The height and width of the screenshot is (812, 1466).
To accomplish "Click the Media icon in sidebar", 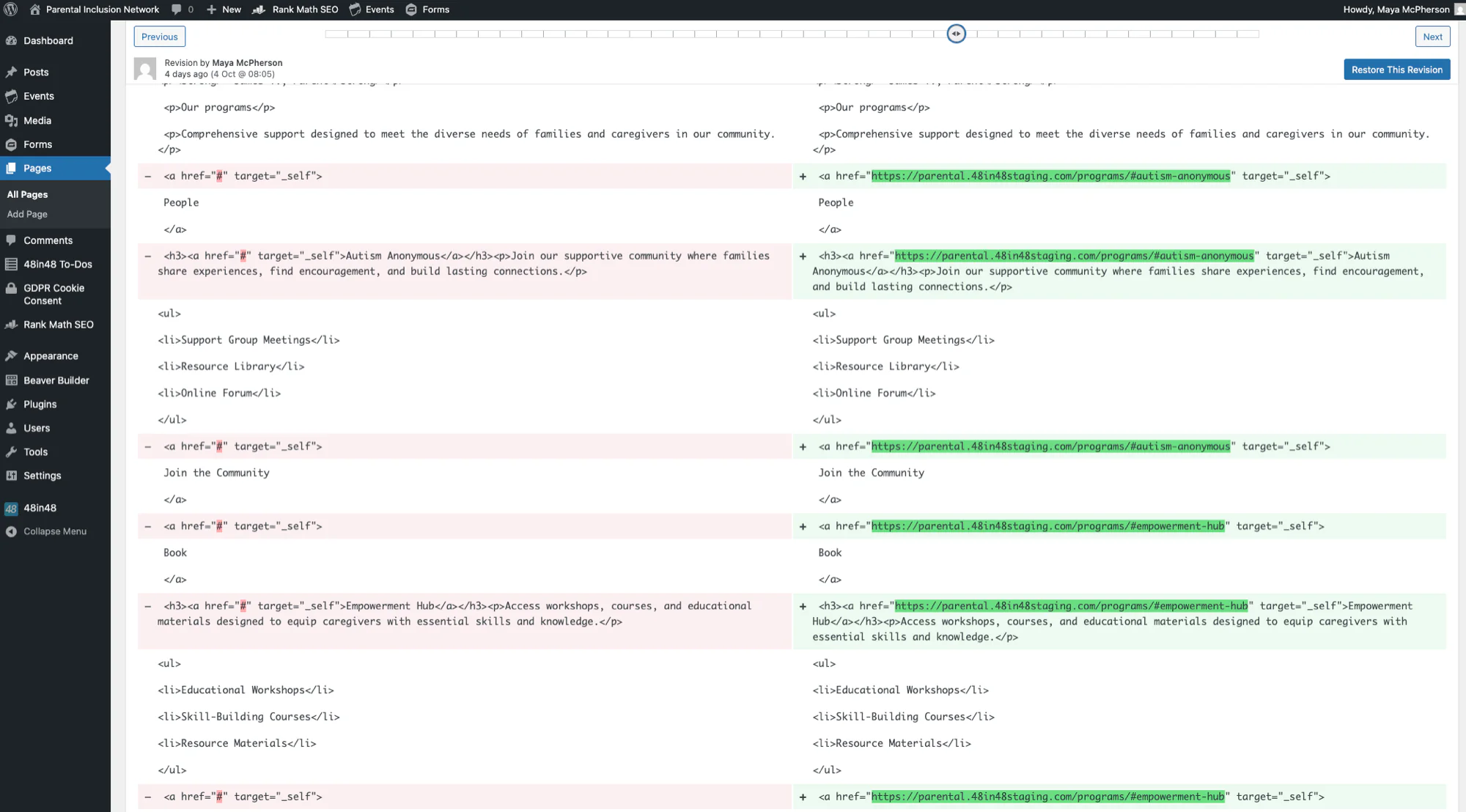I will (x=11, y=121).
